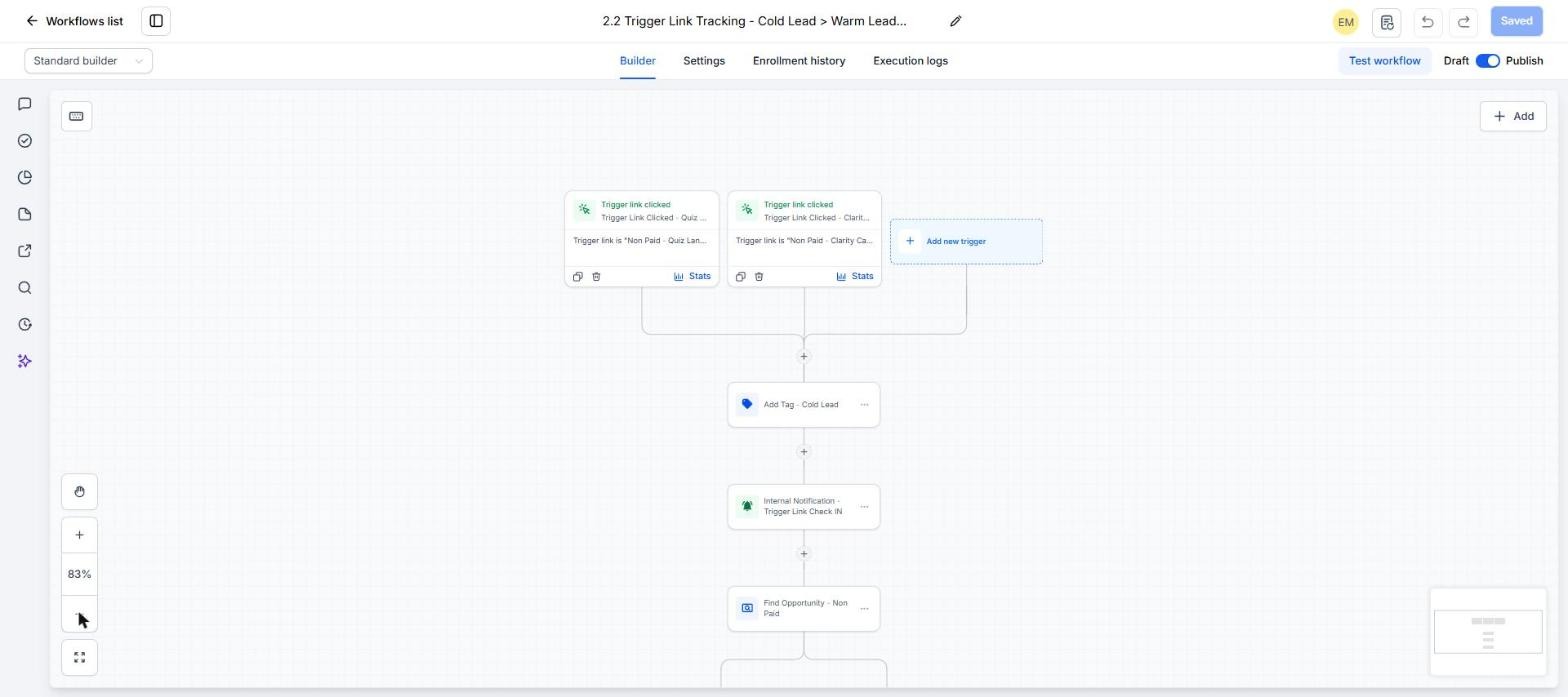Open pie chart icon in left sidebar
1568x697 pixels.
[x=25, y=178]
